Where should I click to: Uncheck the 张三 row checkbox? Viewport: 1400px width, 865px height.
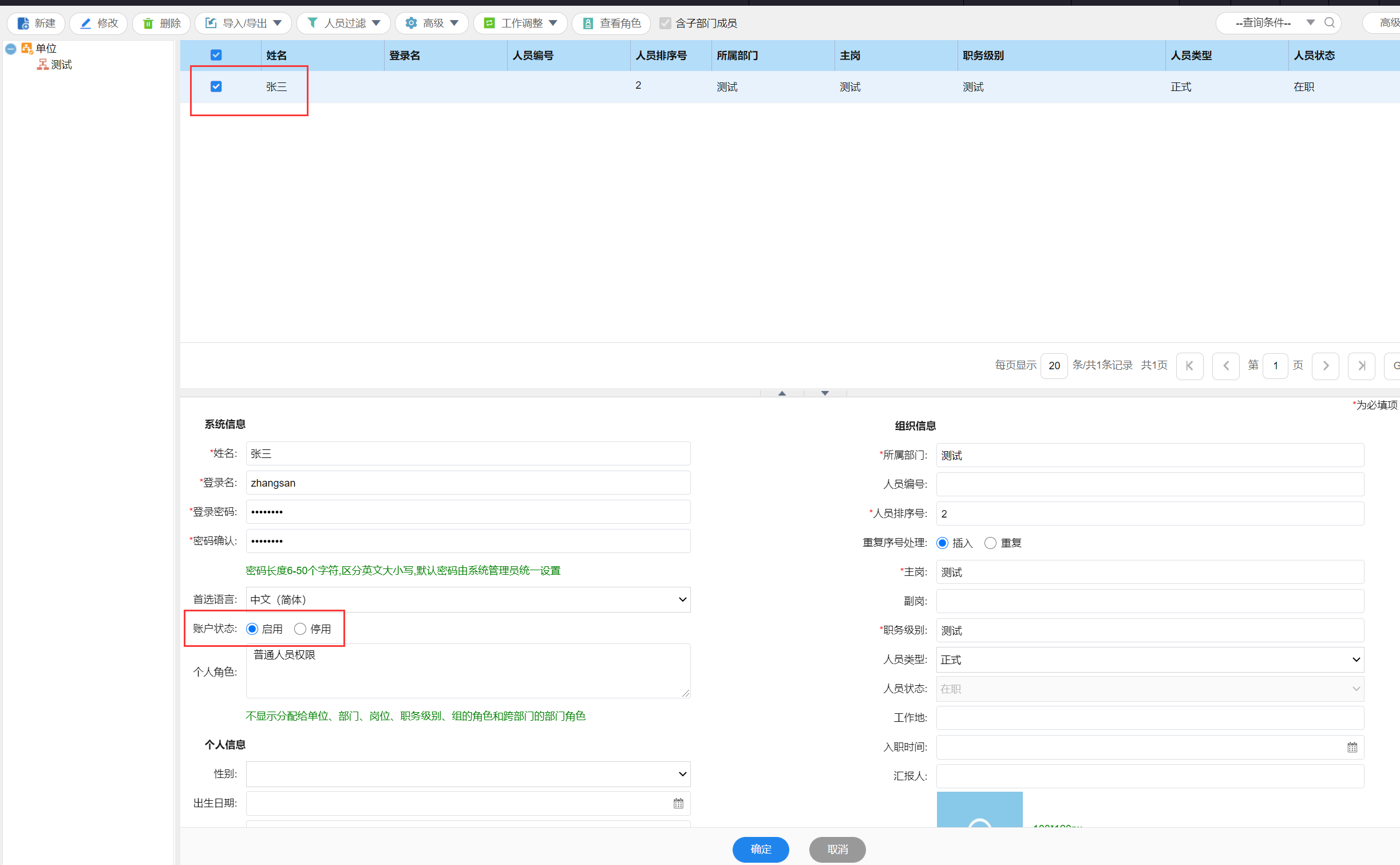pyautogui.click(x=216, y=86)
